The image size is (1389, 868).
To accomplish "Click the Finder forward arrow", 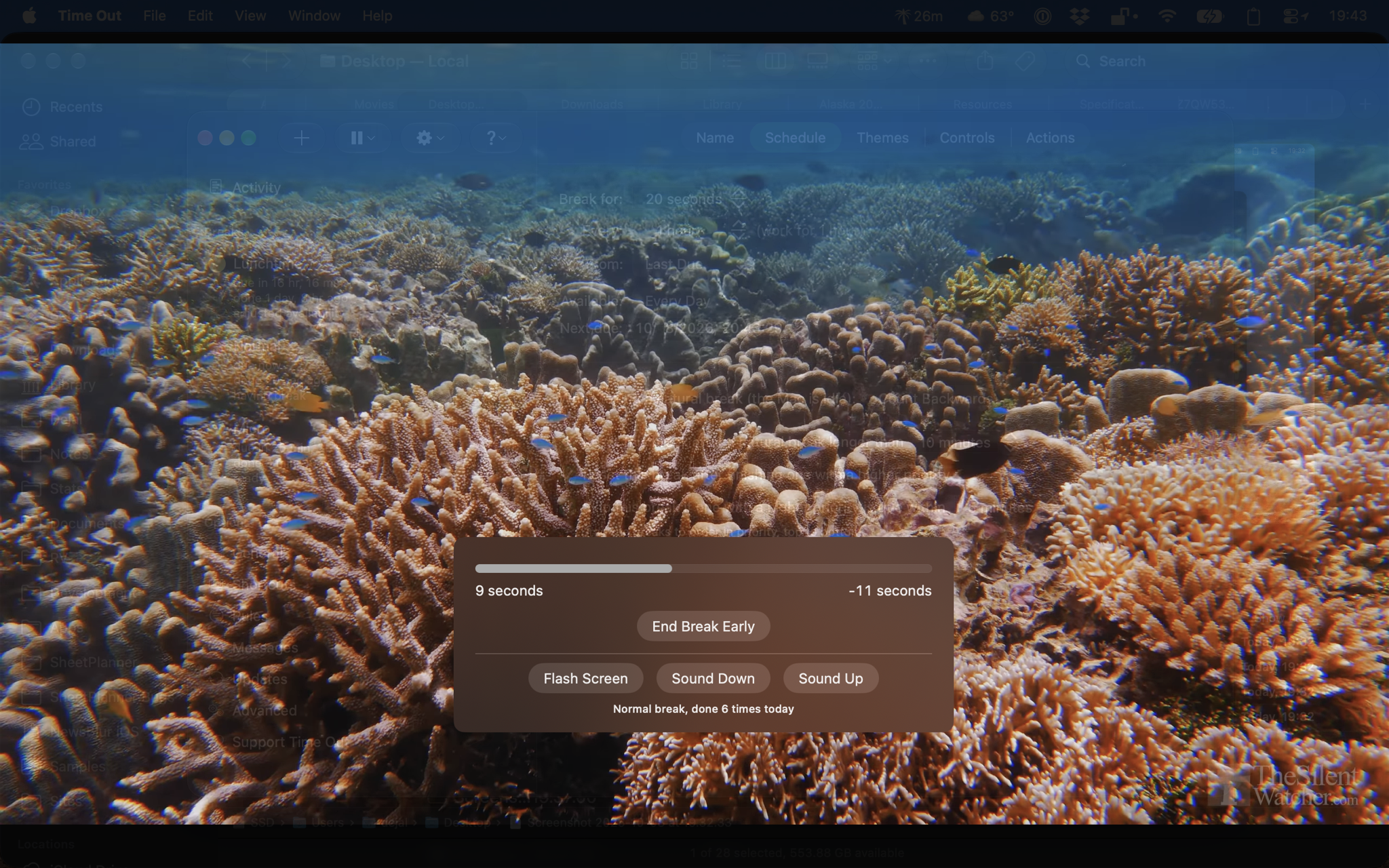I will [286, 61].
